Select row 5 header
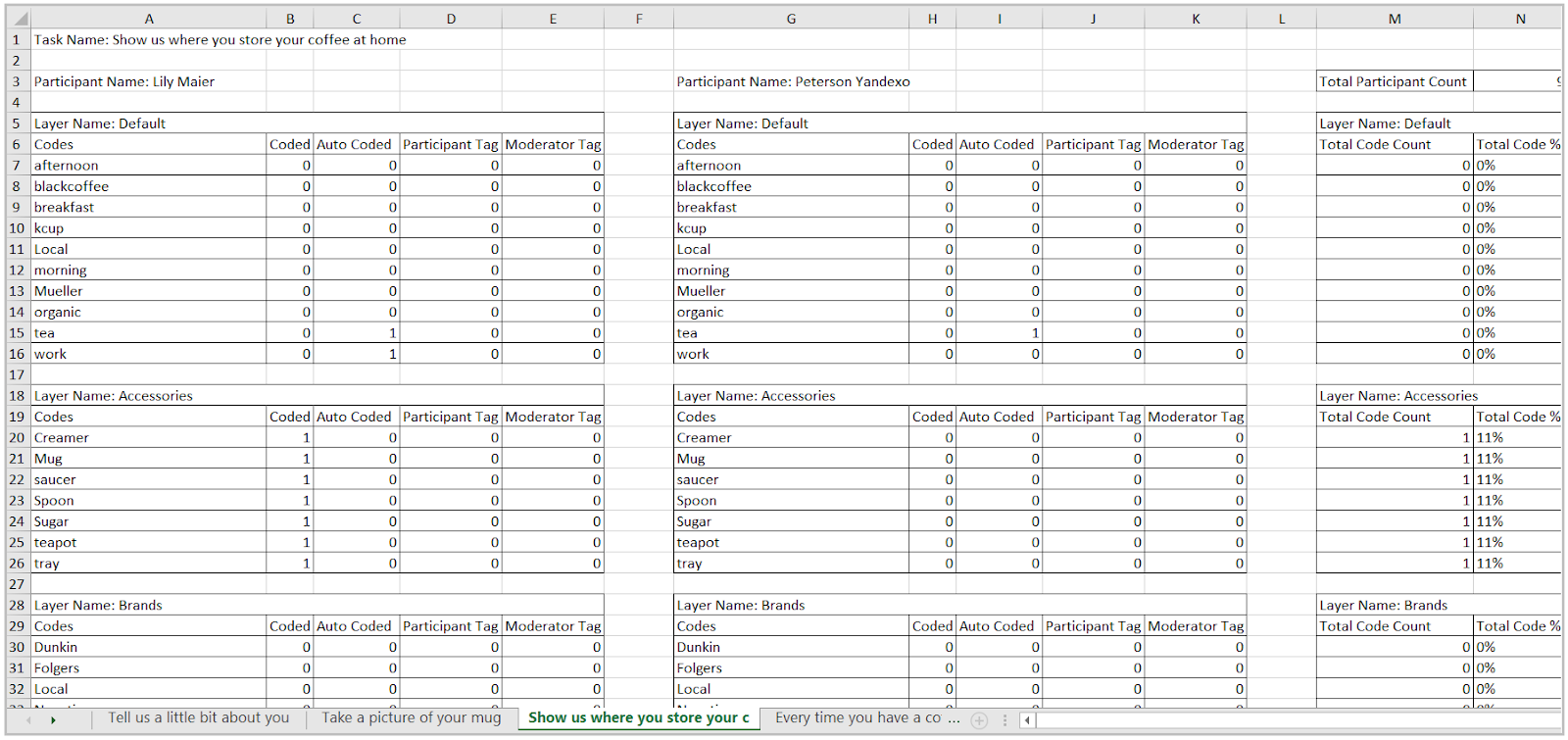The image size is (1568, 740). click(x=18, y=123)
